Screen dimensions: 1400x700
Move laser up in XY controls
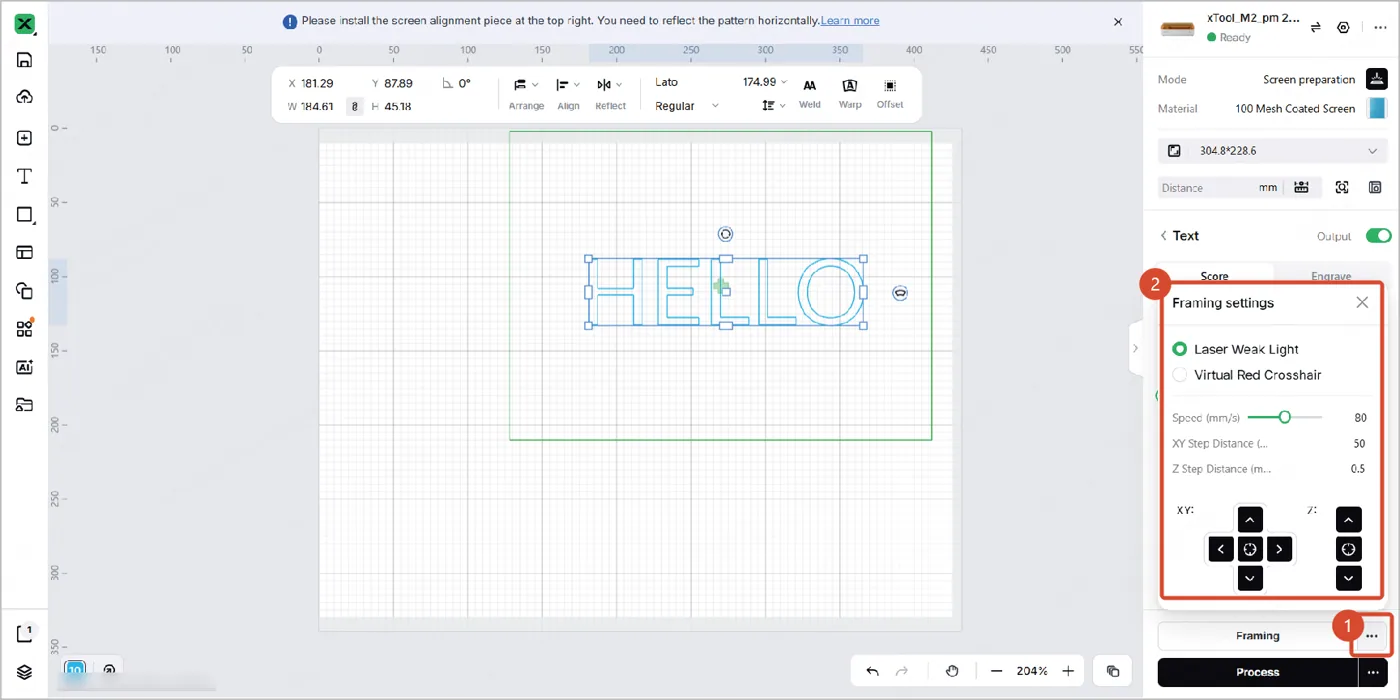tap(1250, 520)
